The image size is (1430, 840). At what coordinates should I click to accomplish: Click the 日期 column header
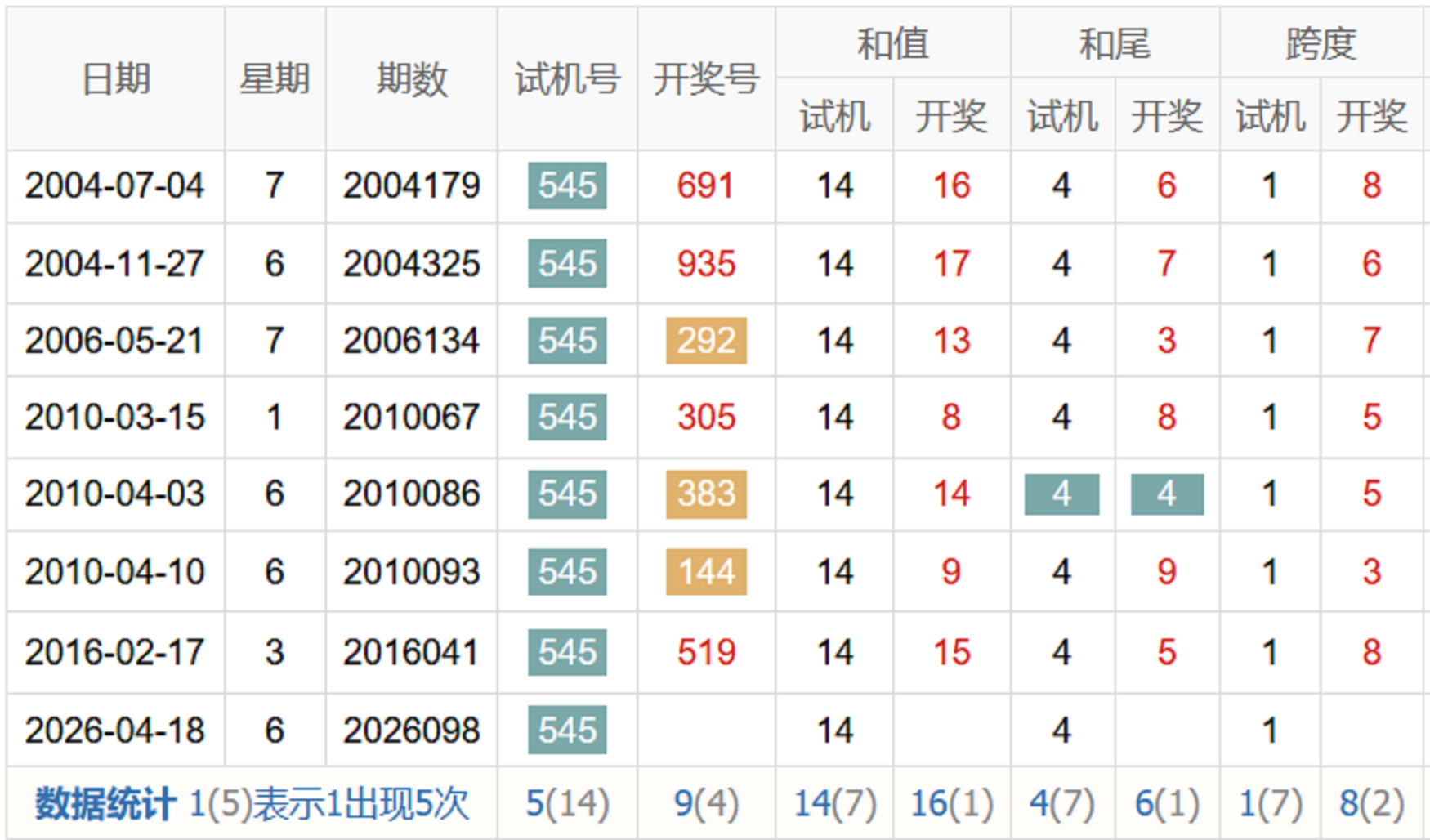pyautogui.click(x=116, y=79)
